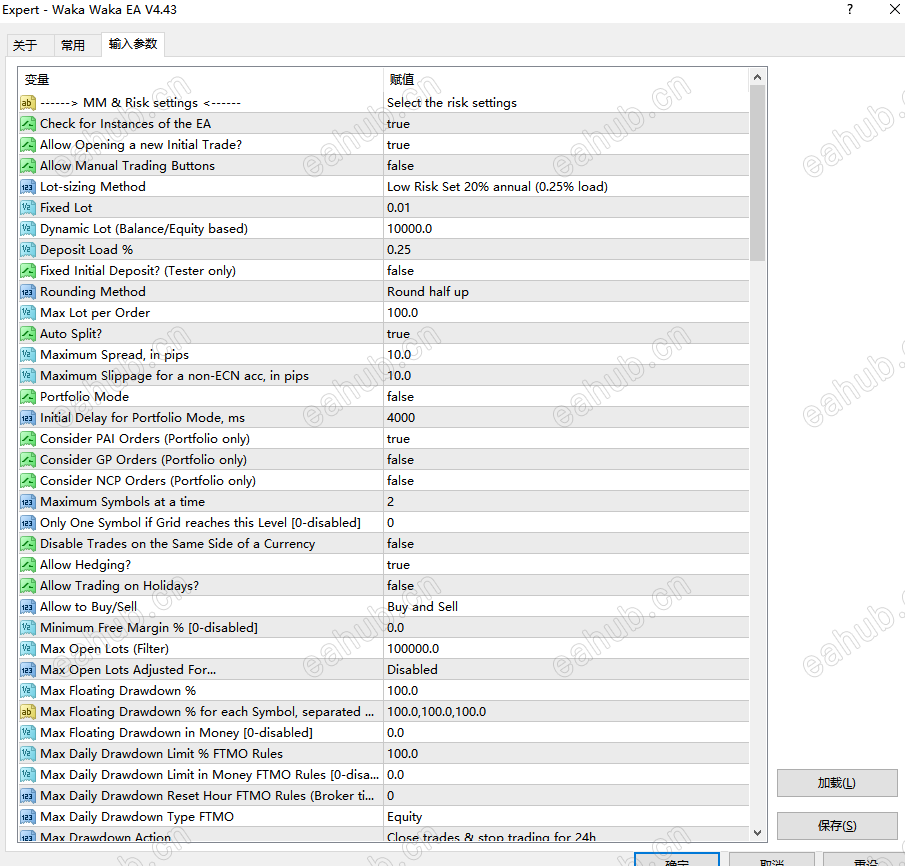Click the icon next to Max Lot per Order

pos(28,313)
